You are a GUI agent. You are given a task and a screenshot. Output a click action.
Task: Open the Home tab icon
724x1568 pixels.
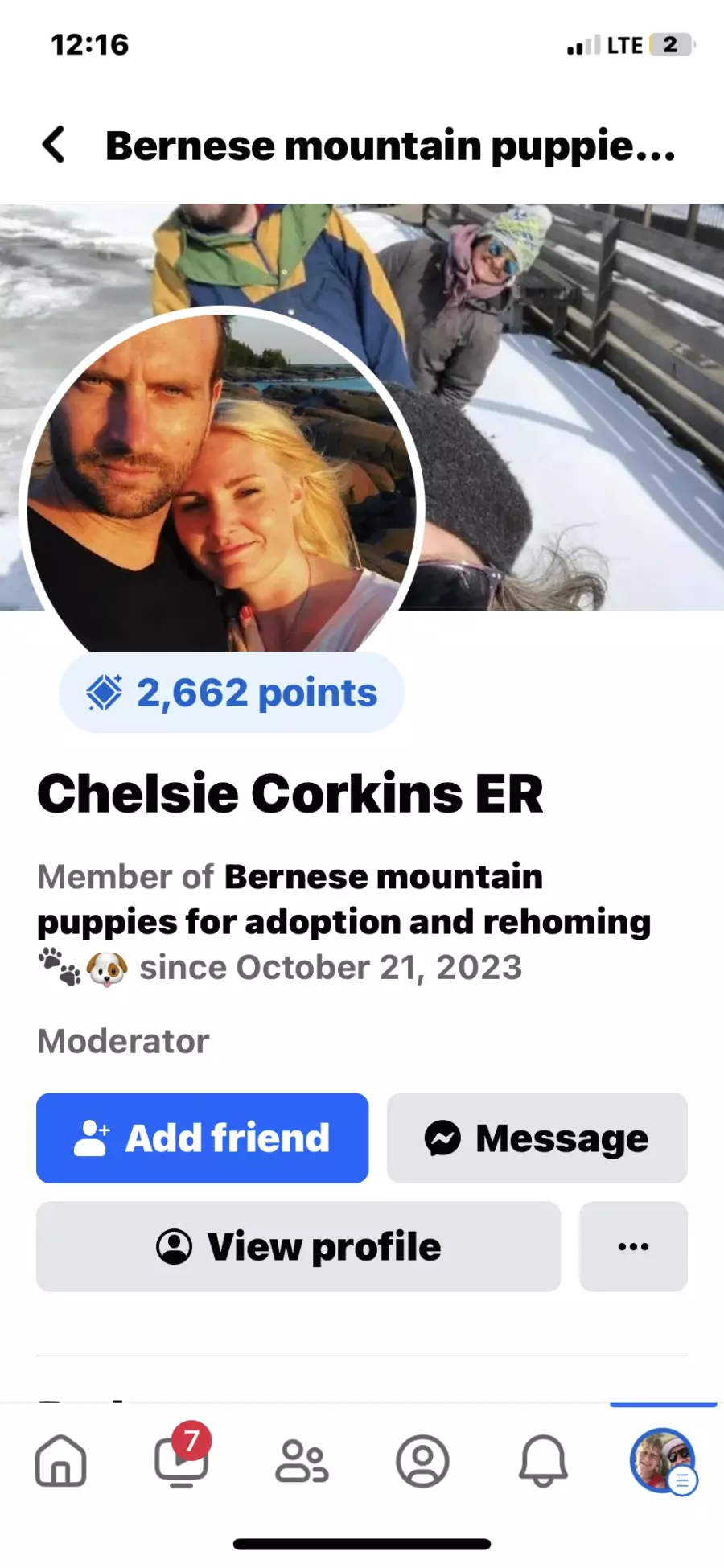60,1460
